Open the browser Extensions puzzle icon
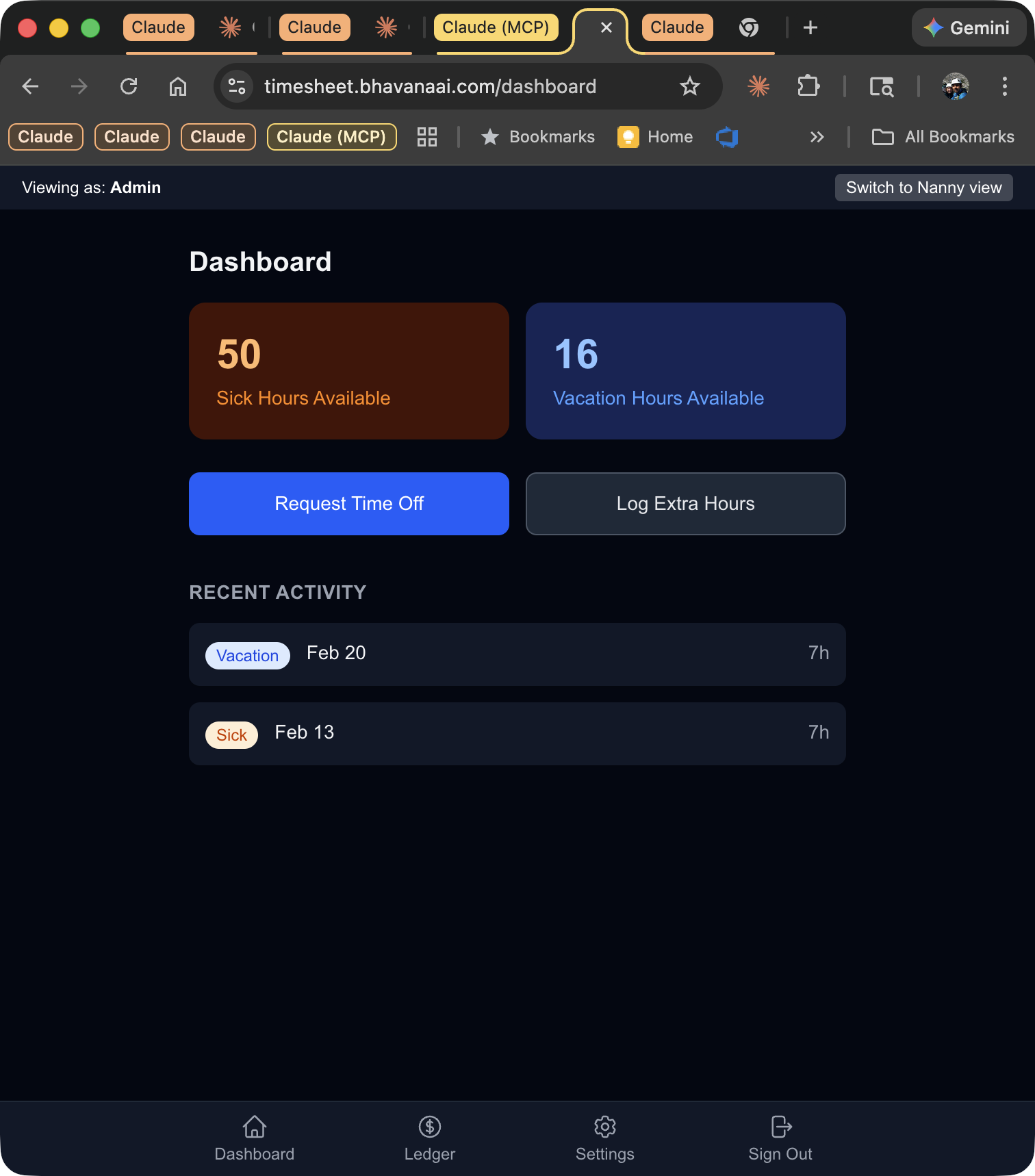This screenshot has height=1176, width=1035. 808,86
